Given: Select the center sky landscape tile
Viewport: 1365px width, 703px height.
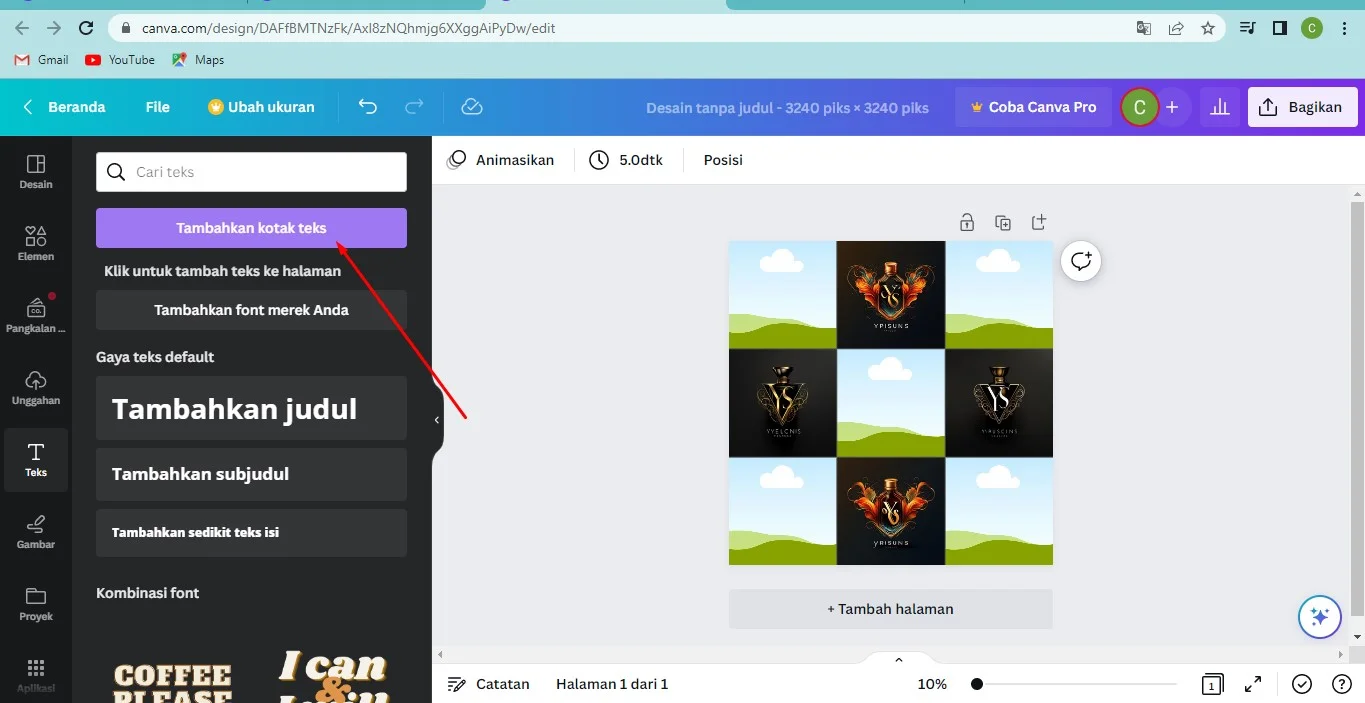Looking at the screenshot, I should coord(891,403).
